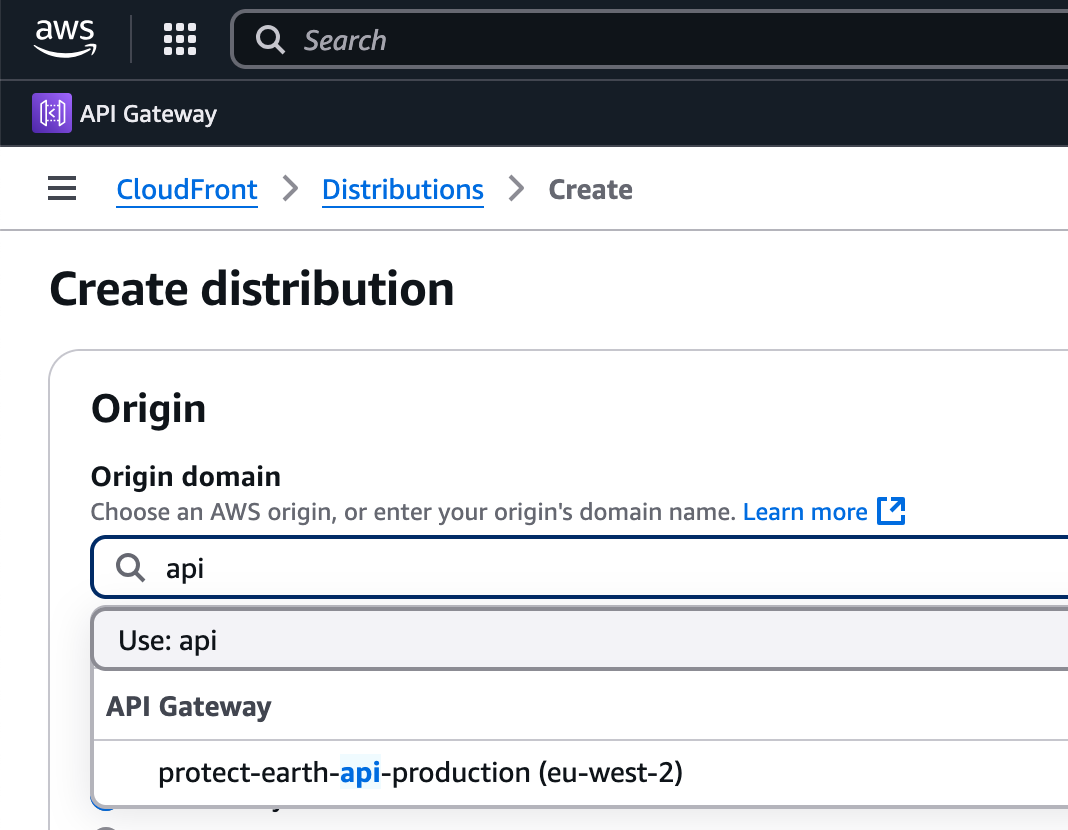Click the magnifier in the top search bar

270,40
